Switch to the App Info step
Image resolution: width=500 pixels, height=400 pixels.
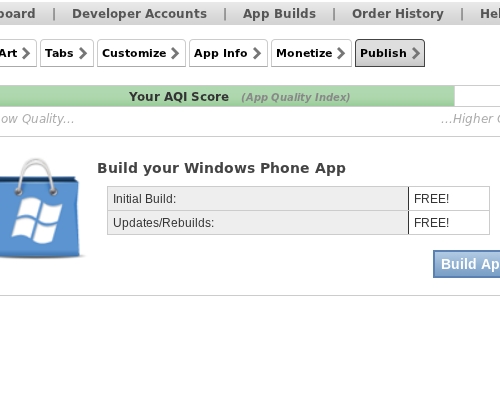pyautogui.click(x=228, y=53)
